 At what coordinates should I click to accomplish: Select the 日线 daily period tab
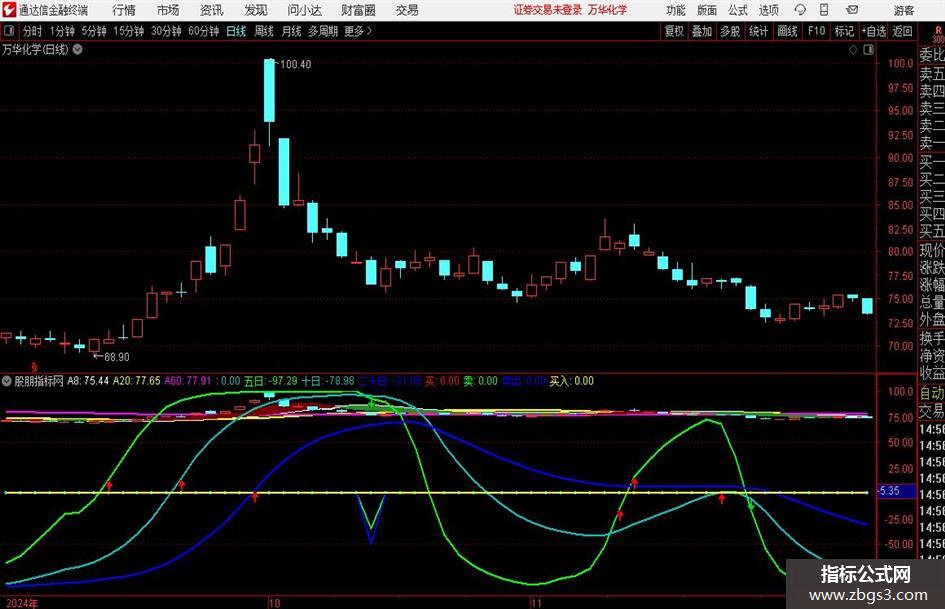click(x=236, y=31)
